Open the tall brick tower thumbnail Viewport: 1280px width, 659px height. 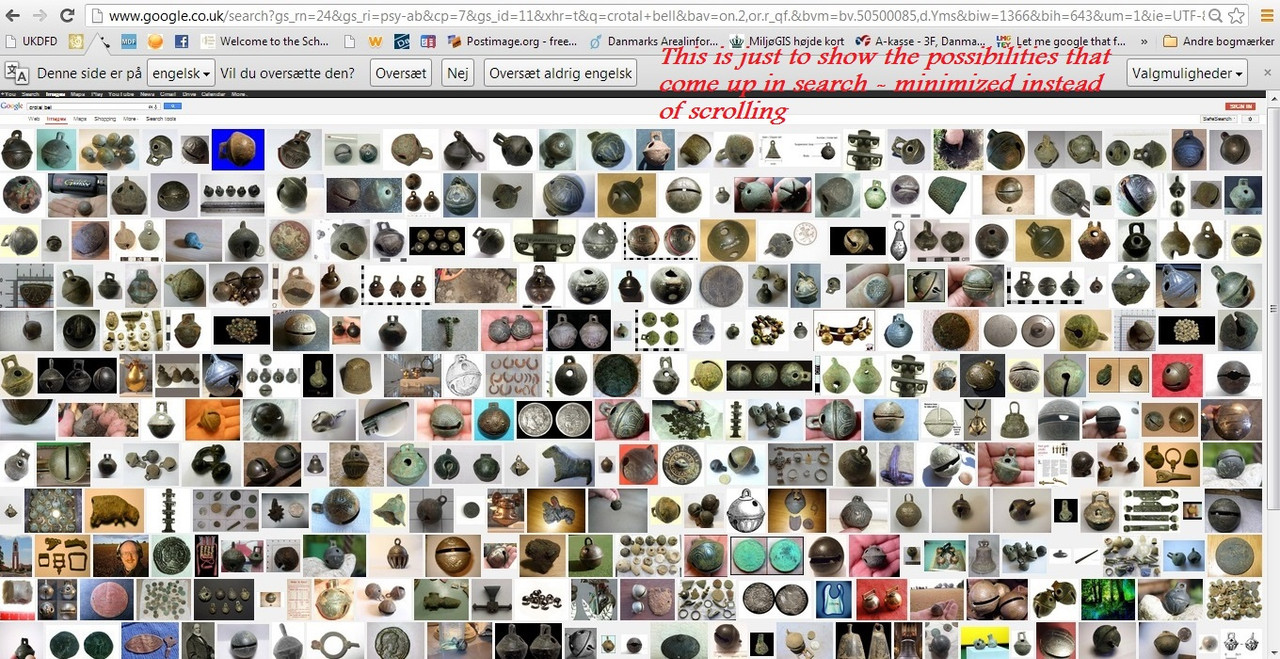[x=16, y=556]
